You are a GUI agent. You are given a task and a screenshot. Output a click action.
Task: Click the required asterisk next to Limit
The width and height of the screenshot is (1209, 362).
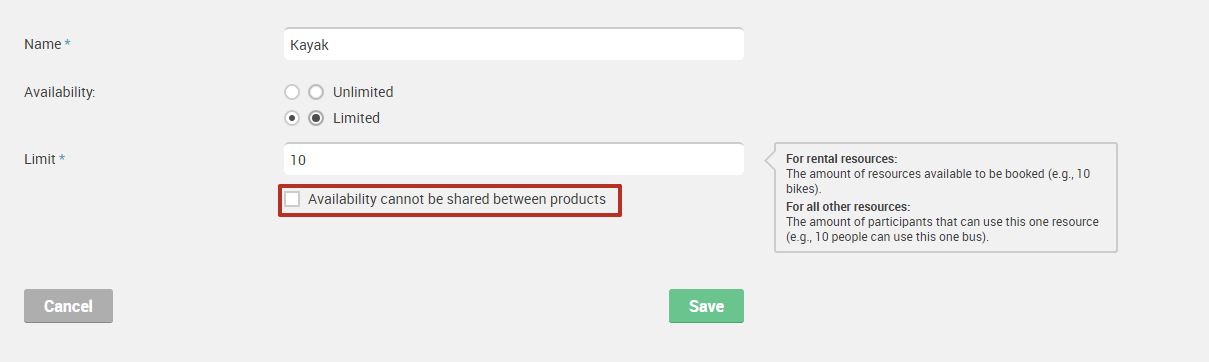pos(62,159)
